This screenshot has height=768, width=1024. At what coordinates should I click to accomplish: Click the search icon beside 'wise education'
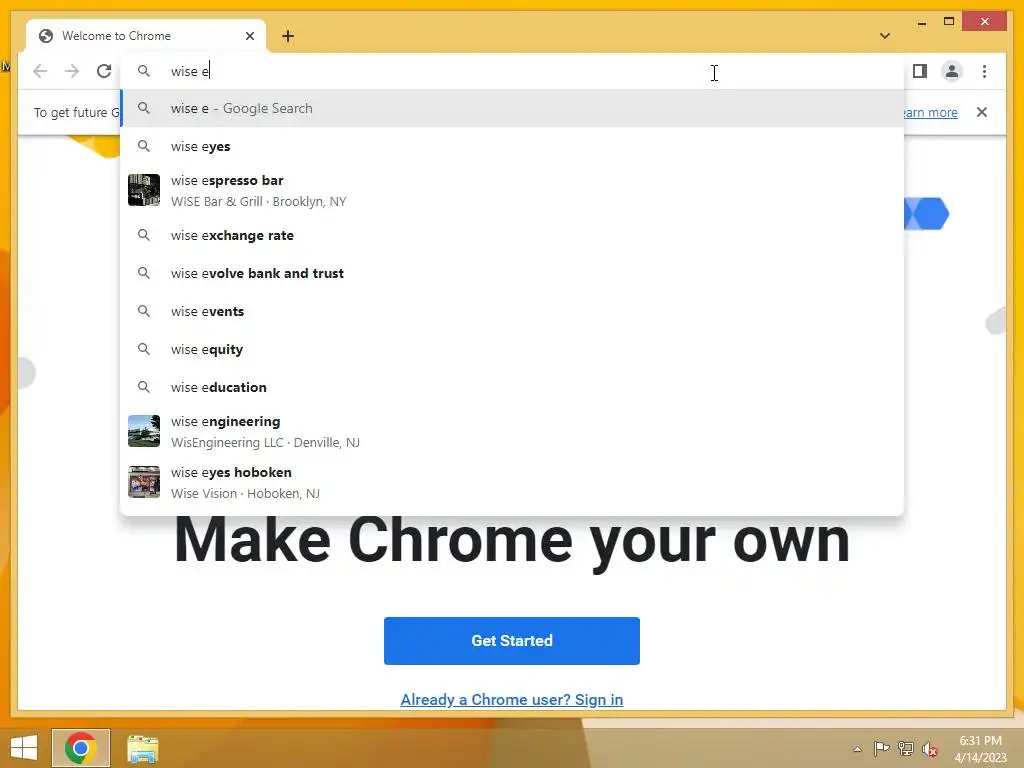click(144, 387)
